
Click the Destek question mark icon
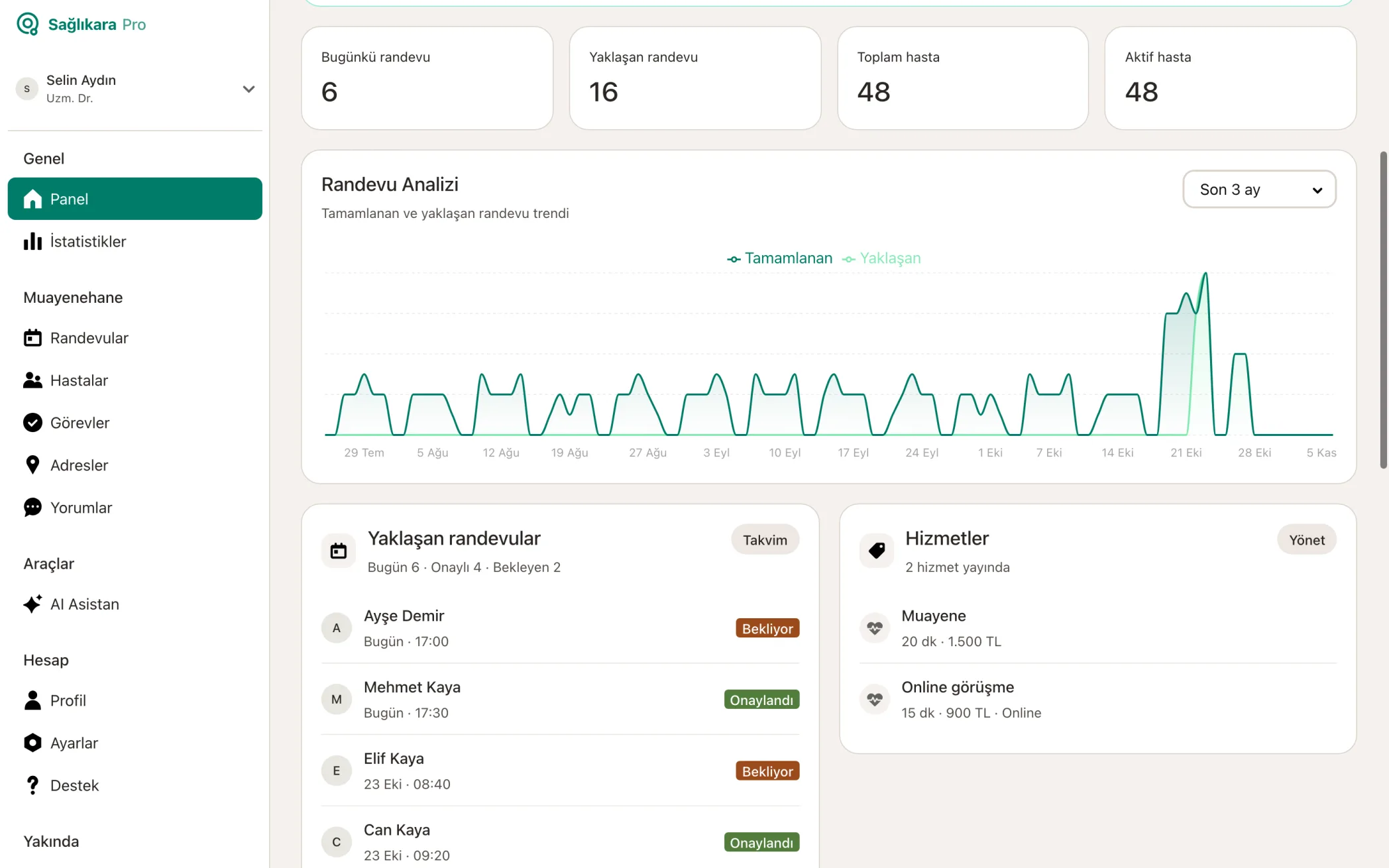[x=32, y=785]
